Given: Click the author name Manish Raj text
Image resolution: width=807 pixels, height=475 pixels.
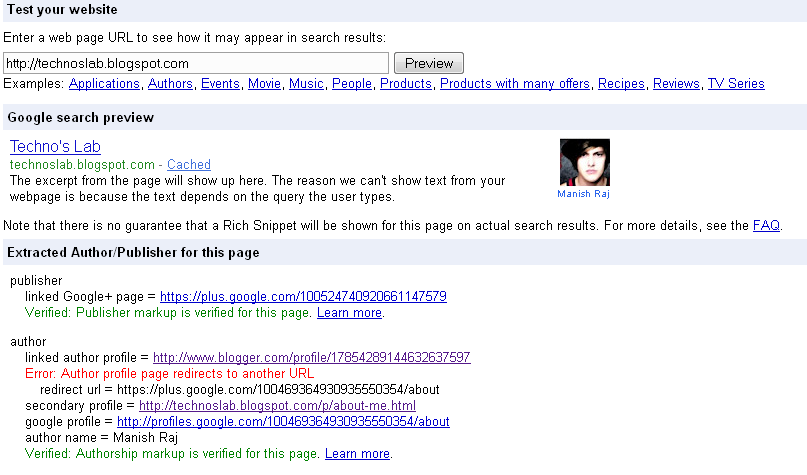Looking at the screenshot, I should pyautogui.click(x=146, y=437).
